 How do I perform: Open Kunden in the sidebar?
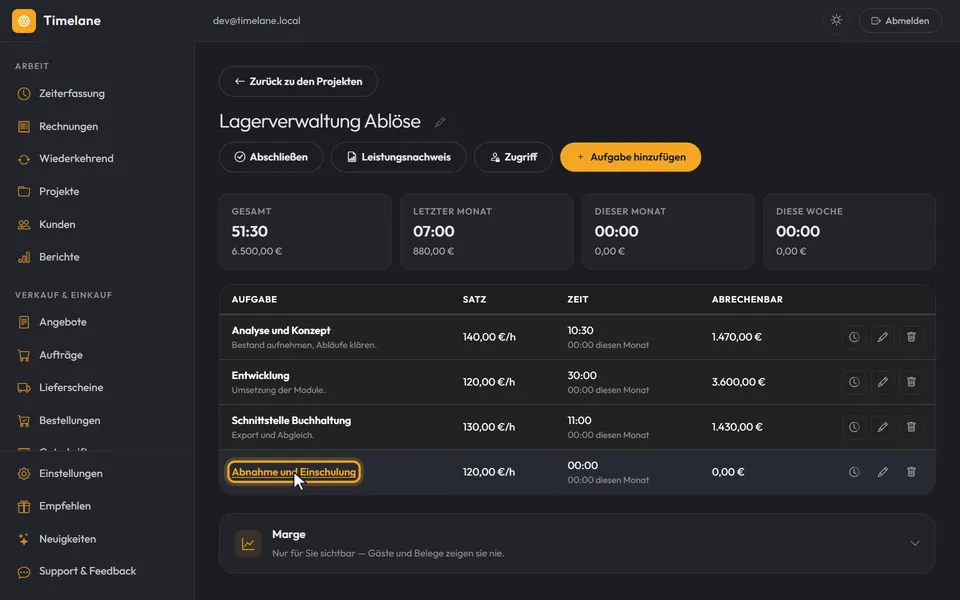[57, 224]
